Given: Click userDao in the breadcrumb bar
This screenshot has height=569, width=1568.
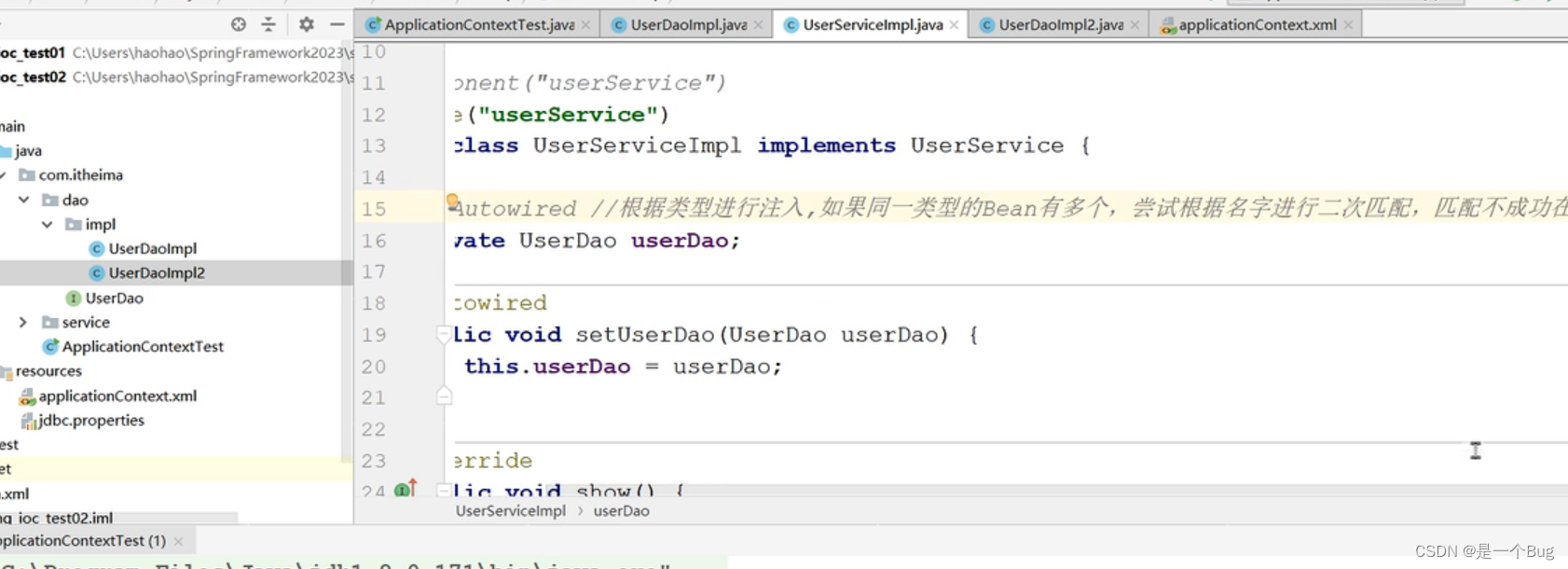Looking at the screenshot, I should click(622, 511).
